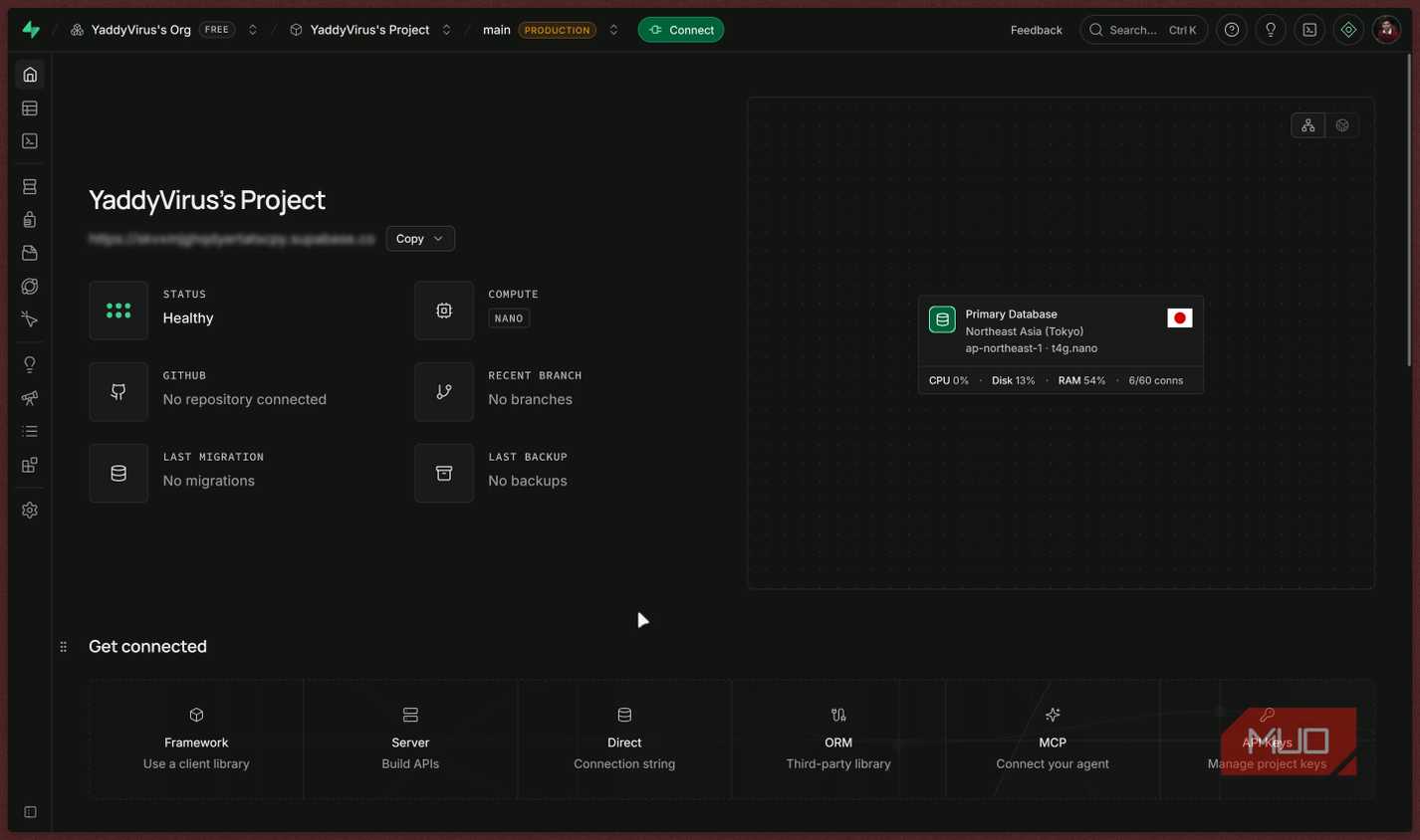Click the FREE plan badge

pos(216,30)
